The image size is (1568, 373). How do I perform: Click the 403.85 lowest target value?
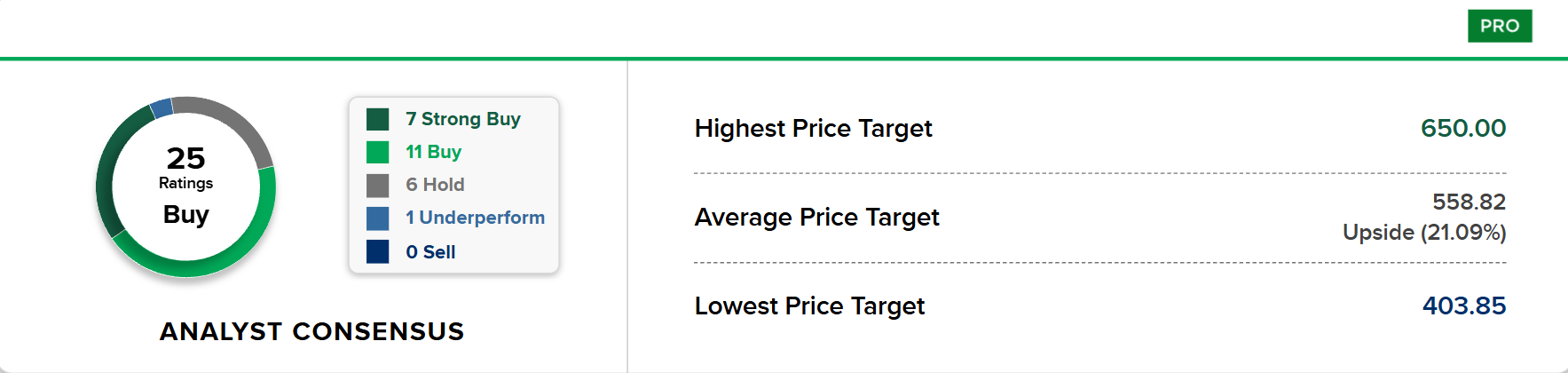pyautogui.click(x=1464, y=306)
